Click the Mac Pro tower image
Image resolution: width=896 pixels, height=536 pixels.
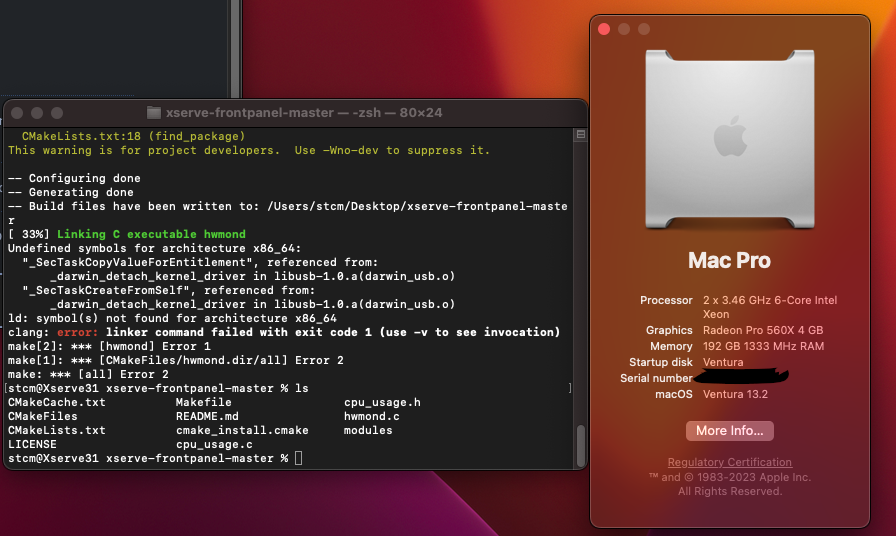(730, 139)
